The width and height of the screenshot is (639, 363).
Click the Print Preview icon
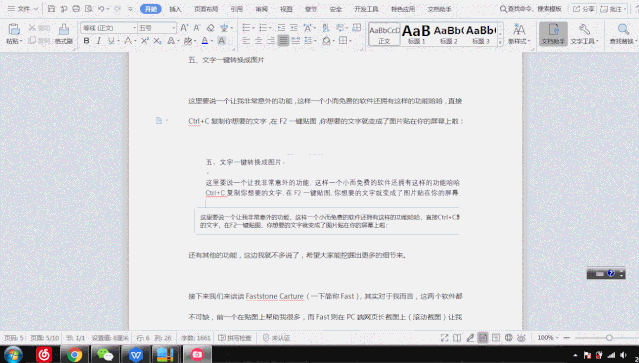click(88, 9)
